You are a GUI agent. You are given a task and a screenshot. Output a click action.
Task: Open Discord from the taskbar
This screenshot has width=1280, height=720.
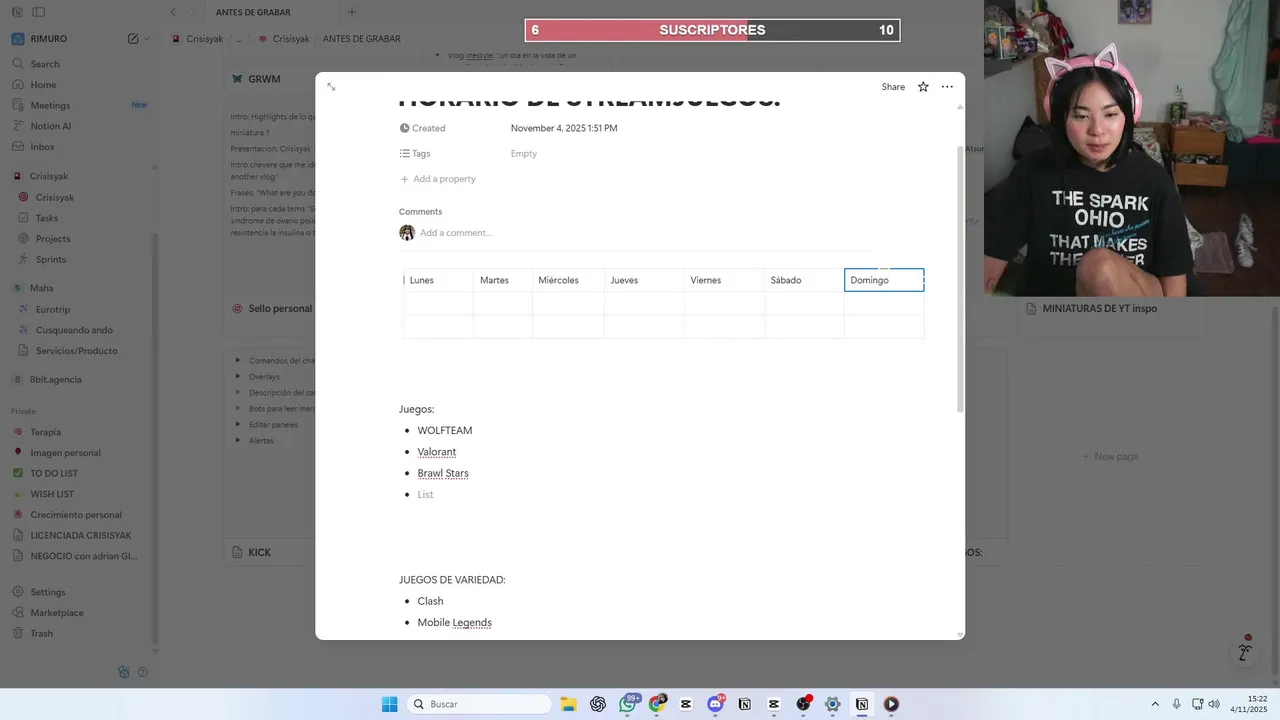point(716,704)
